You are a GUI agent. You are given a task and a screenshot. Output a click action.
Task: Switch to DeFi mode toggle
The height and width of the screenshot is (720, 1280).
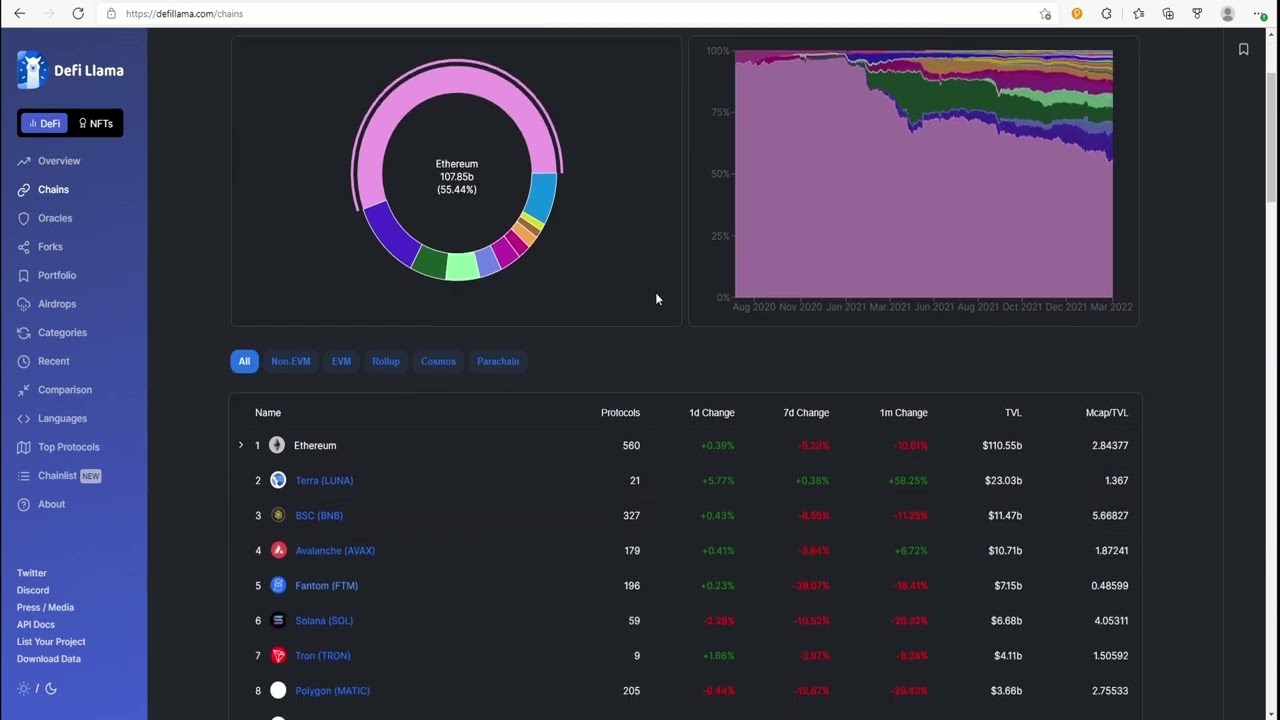pos(44,123)
